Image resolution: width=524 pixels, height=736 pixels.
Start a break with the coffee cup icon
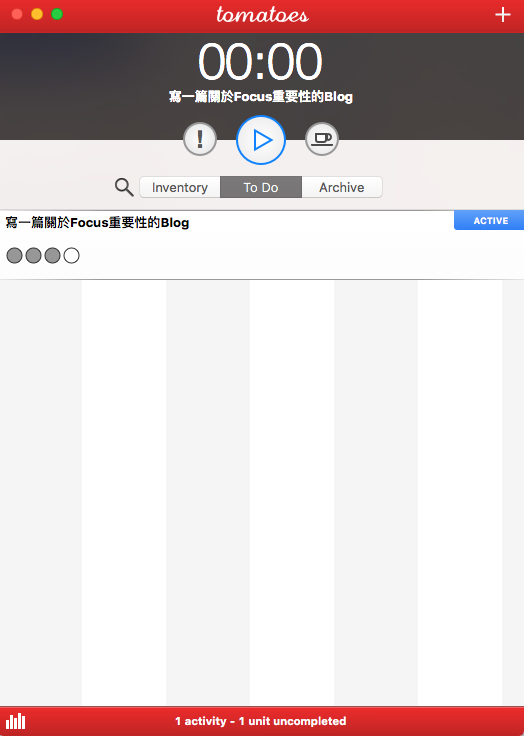pos(322,139)
